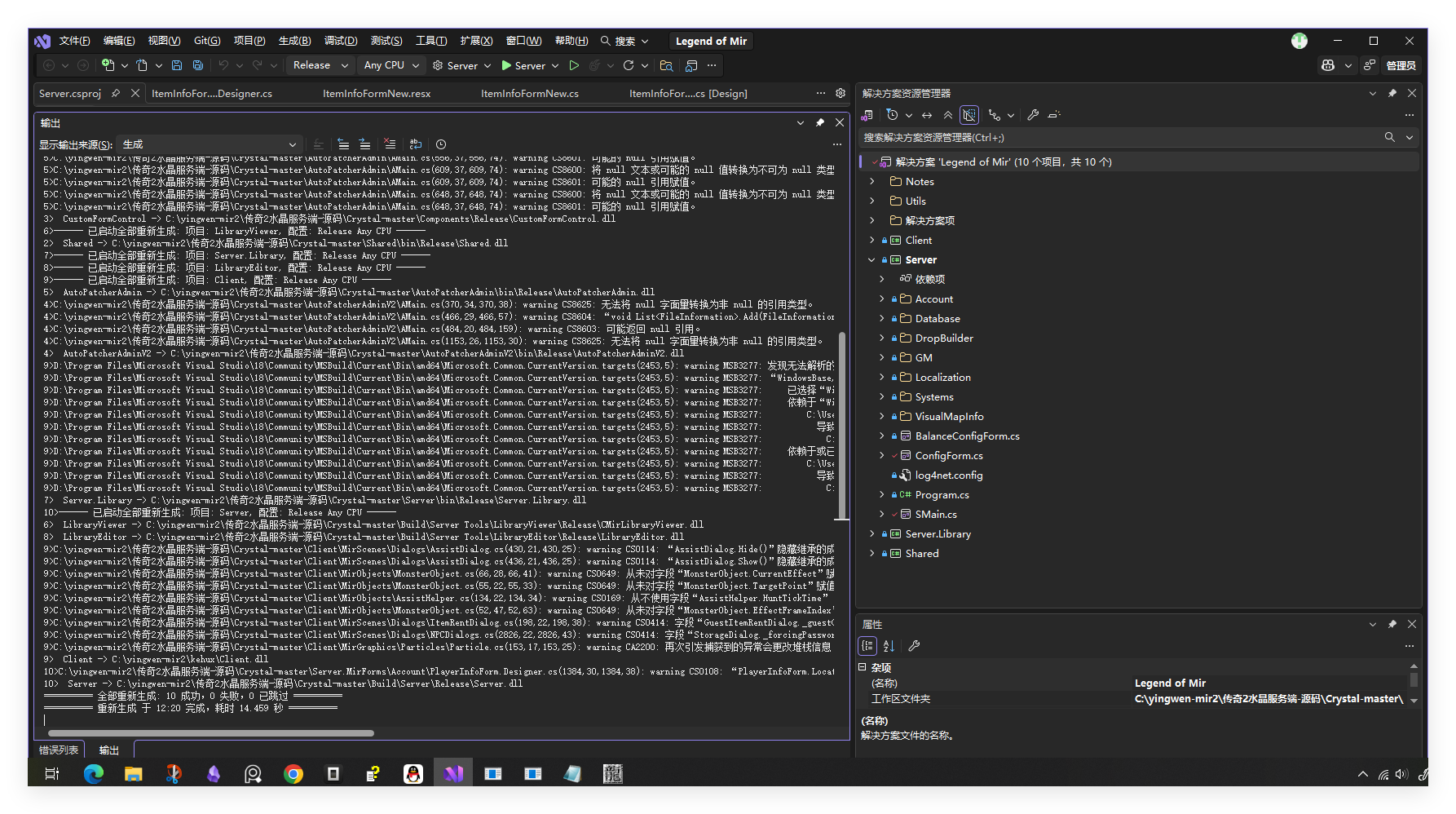1456x814 pixels.
Task: Go to next message in the output toolbar
Action: point(364,144)
